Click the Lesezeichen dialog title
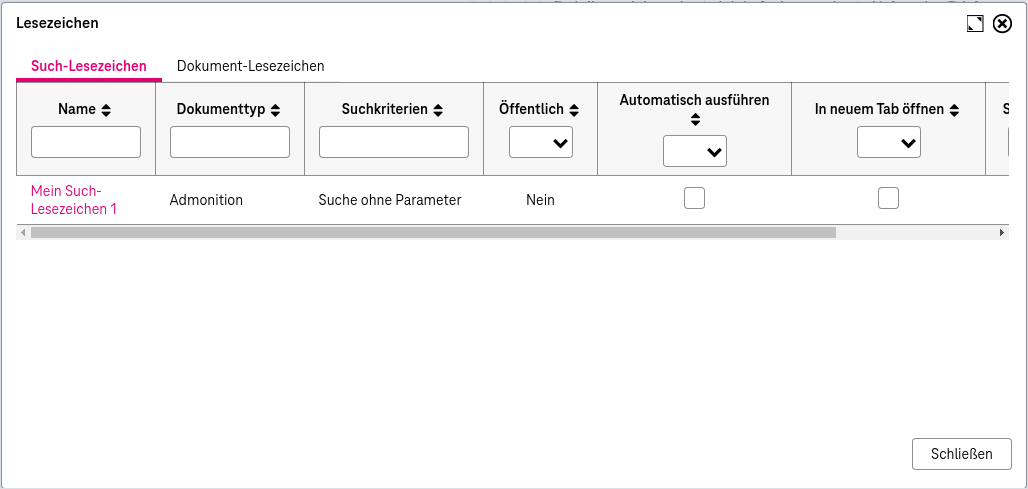1028x489 pixels. [57, 23]
